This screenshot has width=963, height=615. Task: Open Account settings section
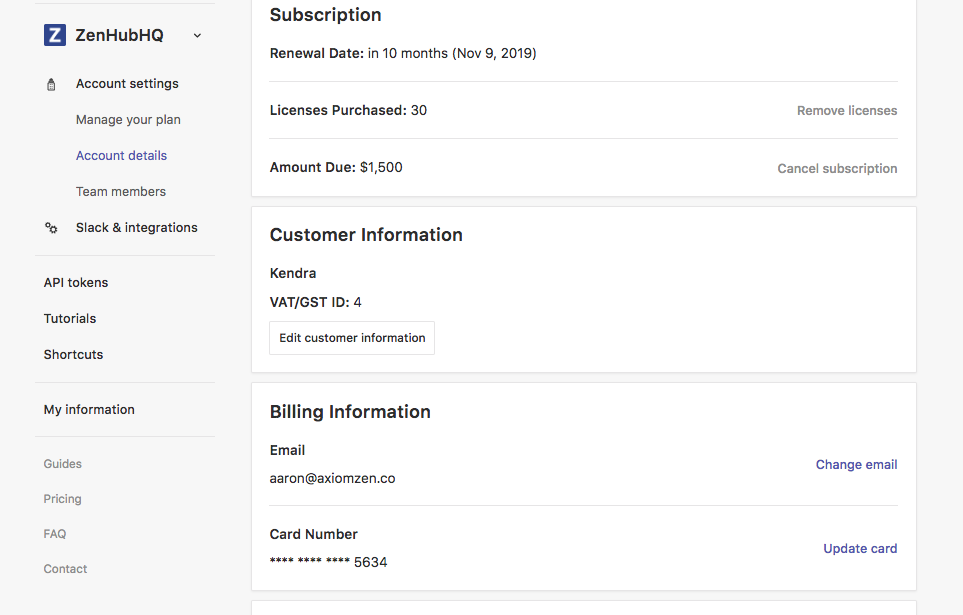tap(127, 84)
